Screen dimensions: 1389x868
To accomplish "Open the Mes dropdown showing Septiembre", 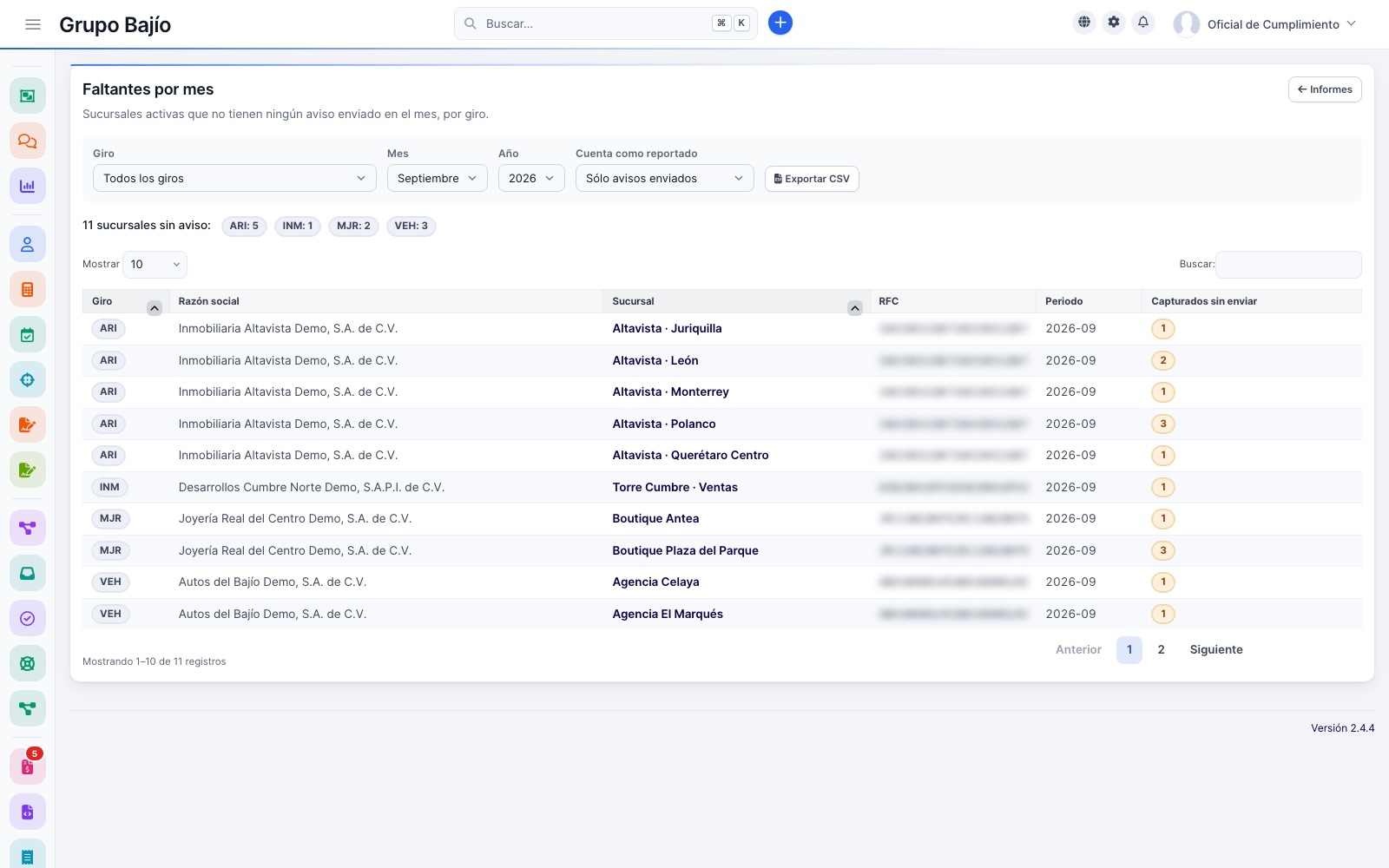I will coord(438,178).
